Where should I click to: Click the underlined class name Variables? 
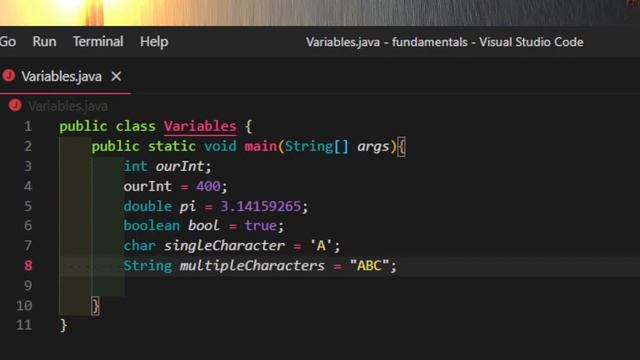[200, 126]
